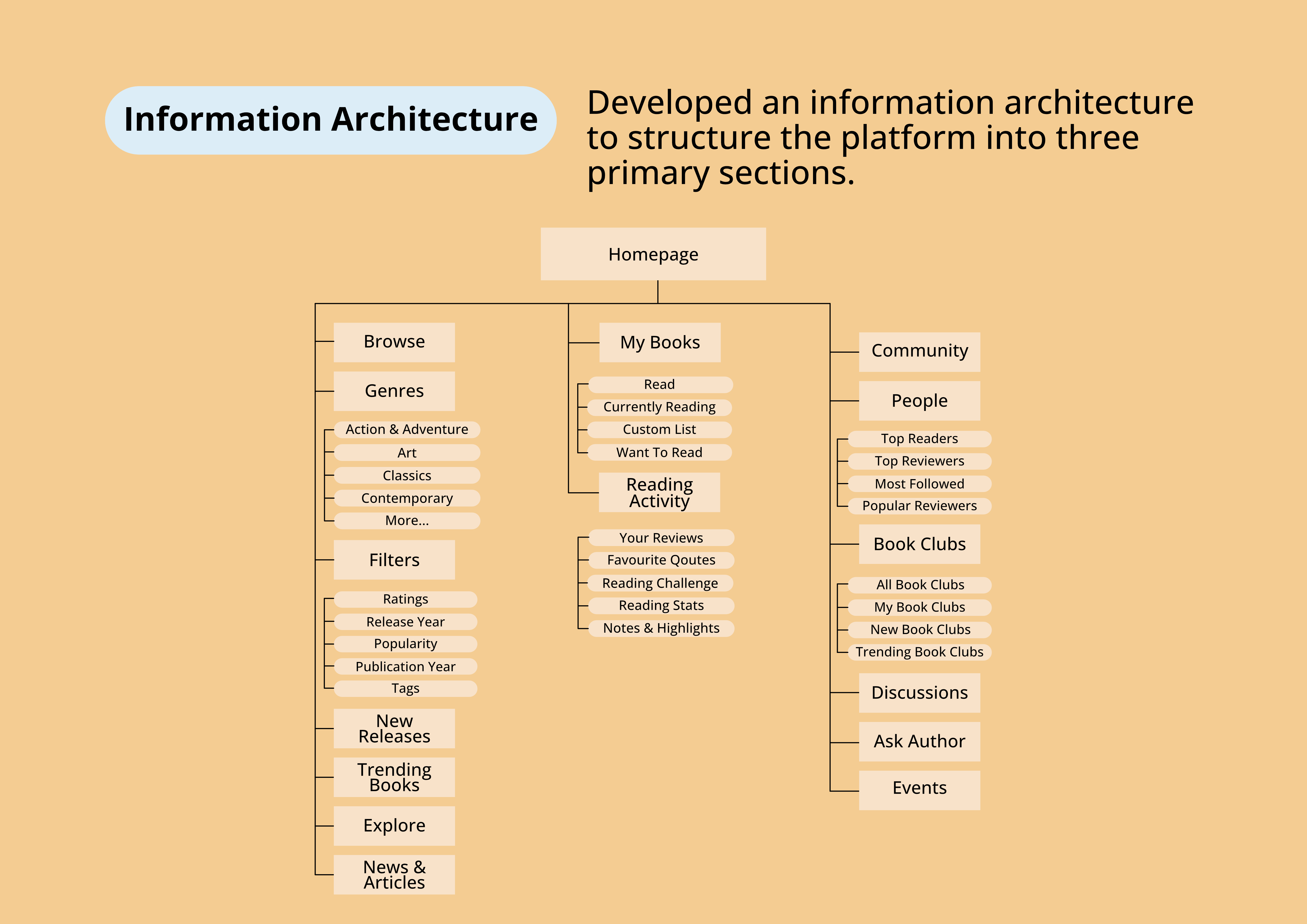Click the Filters node box
1307x924 pixels.
(x=394, y=560)
